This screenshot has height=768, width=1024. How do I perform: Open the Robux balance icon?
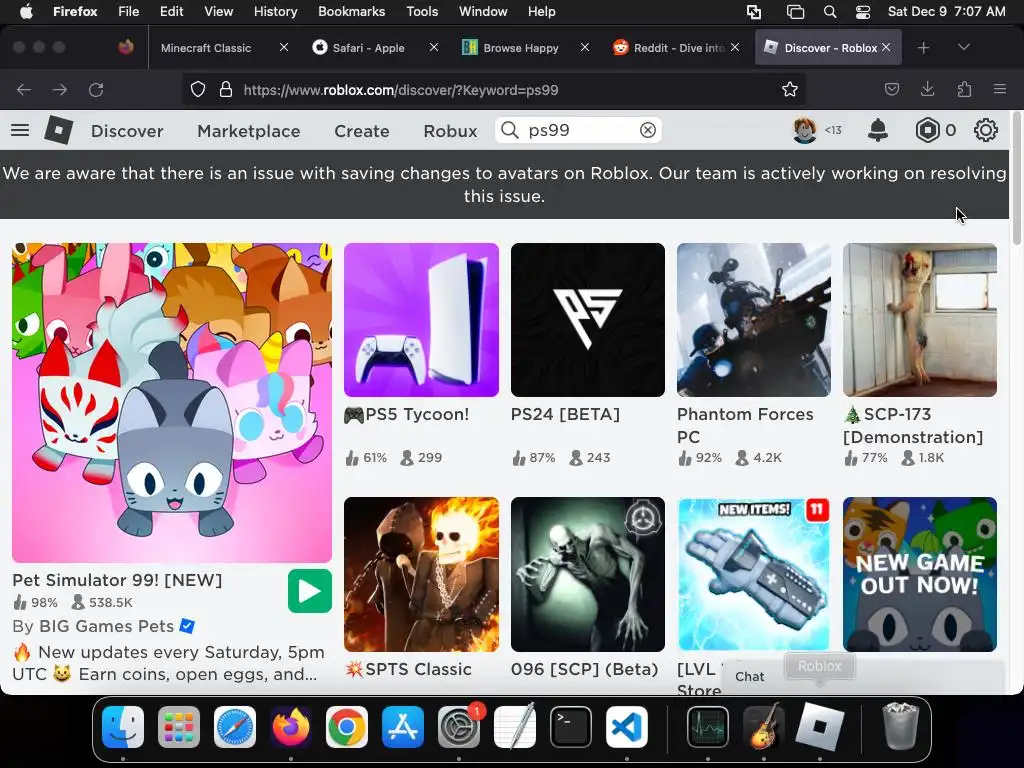point(927,130)
